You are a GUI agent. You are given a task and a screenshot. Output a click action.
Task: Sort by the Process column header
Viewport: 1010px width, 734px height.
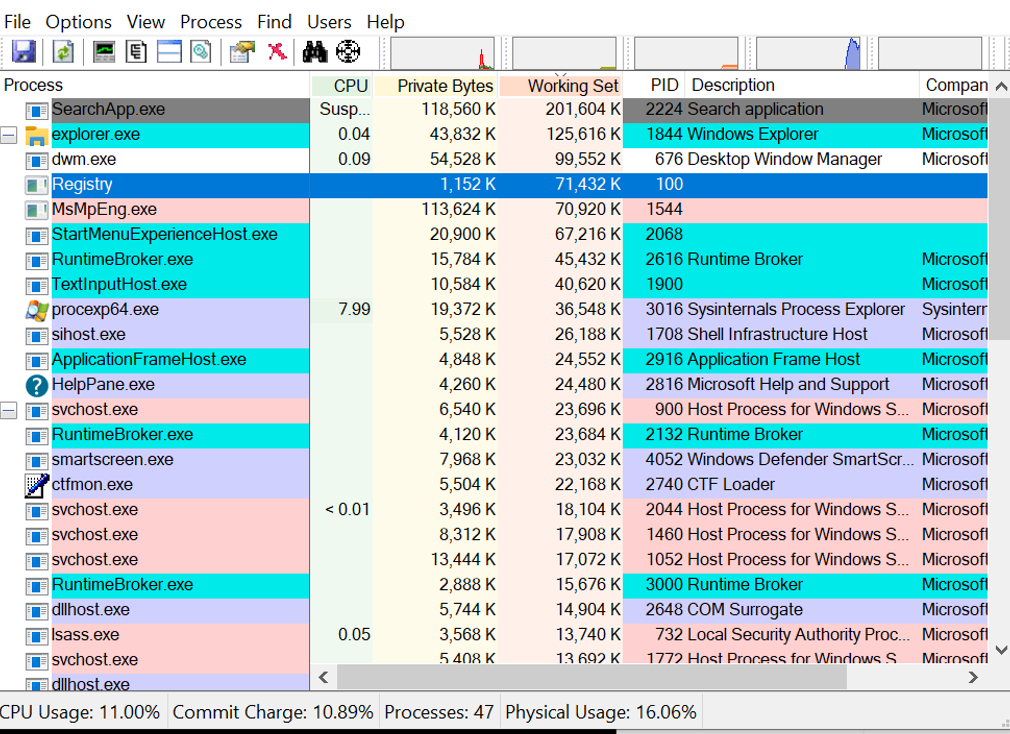click(x=155, y=86)
